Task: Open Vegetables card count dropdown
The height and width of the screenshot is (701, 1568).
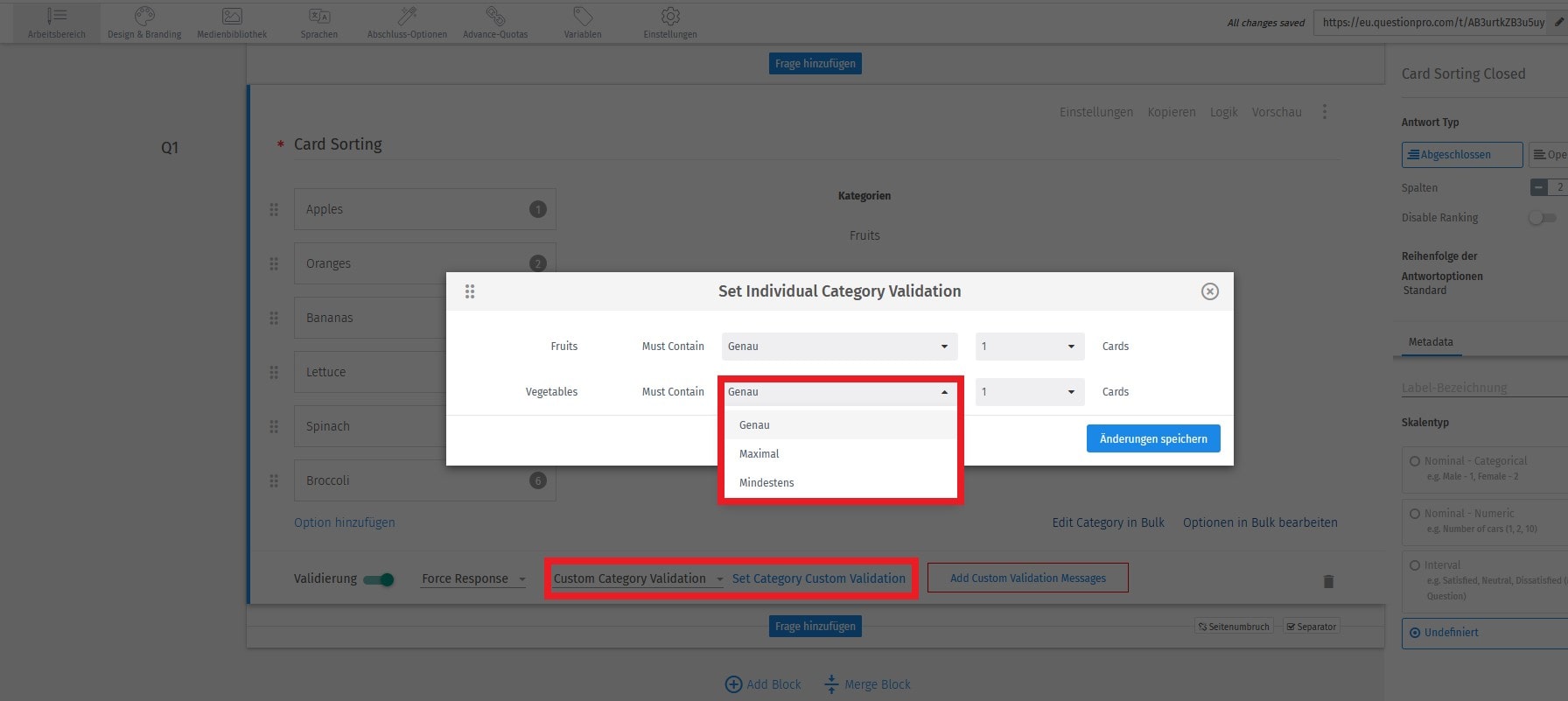Action: point(1030,392)
